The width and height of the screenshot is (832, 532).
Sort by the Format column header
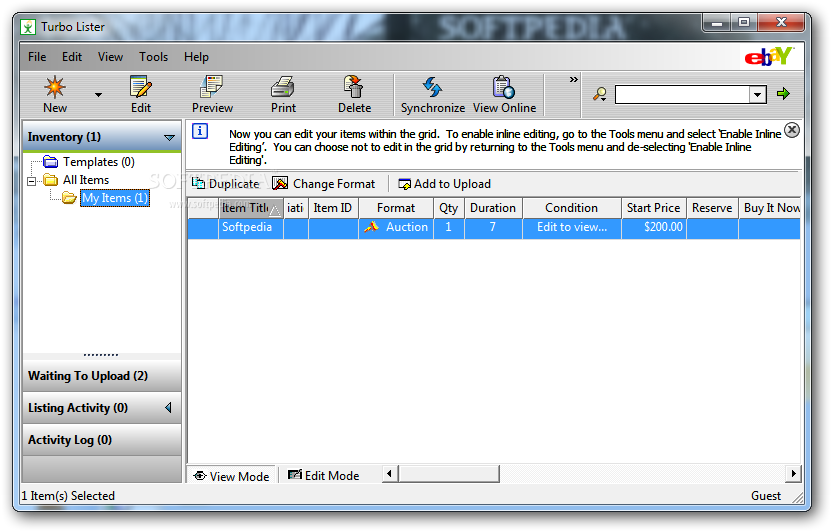pos(396,208)
